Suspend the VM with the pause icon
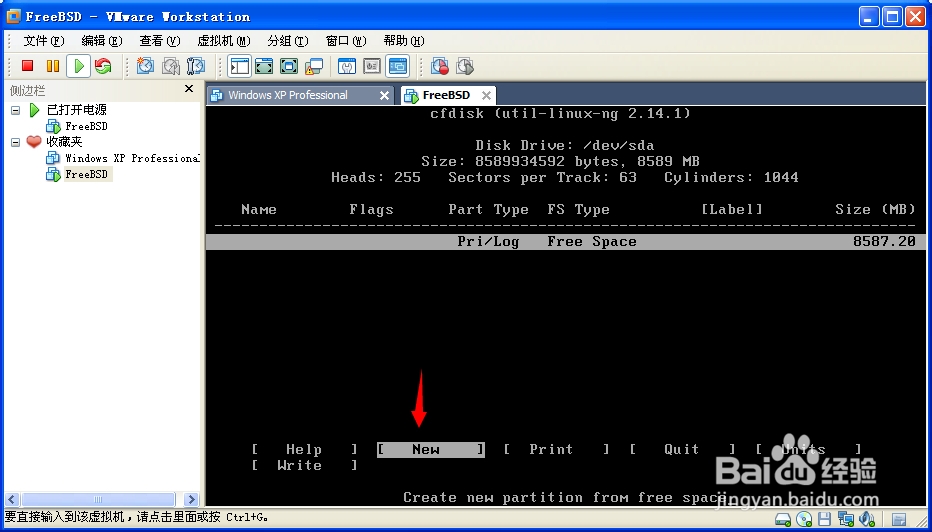The width and height of the screenshot is (932, 532). (x=53, y=66)
